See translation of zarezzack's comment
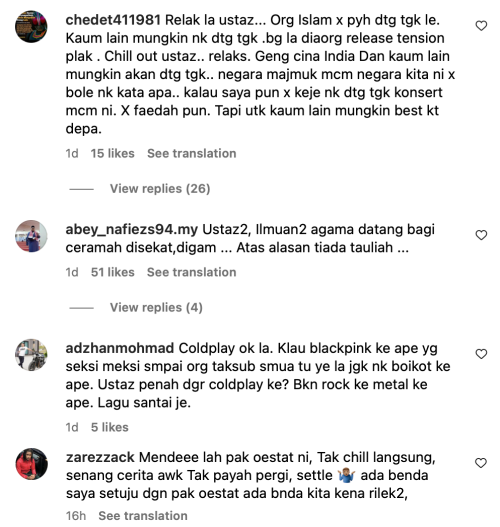 coord(143,516)
